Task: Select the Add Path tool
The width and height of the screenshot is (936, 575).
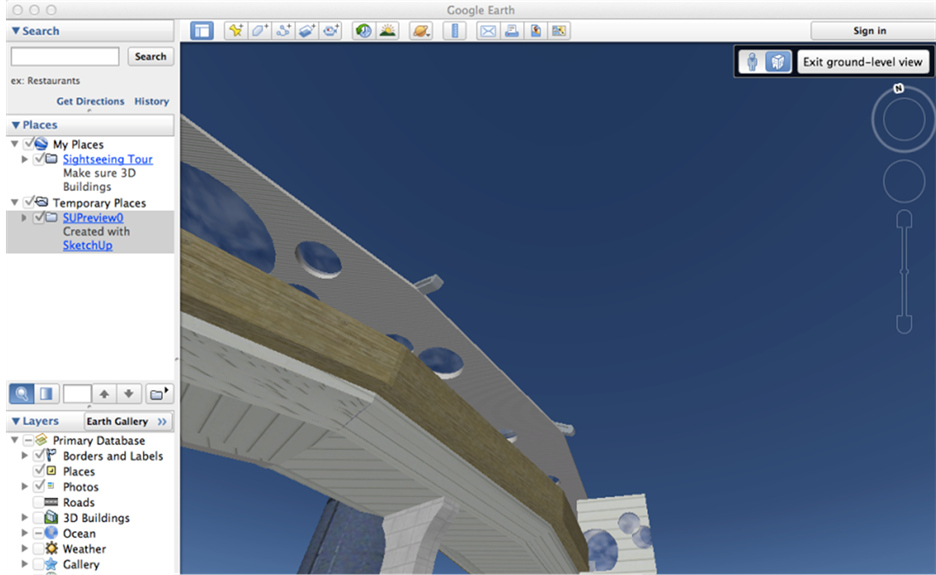Action: pyautogui.click(x=283, y=31)
